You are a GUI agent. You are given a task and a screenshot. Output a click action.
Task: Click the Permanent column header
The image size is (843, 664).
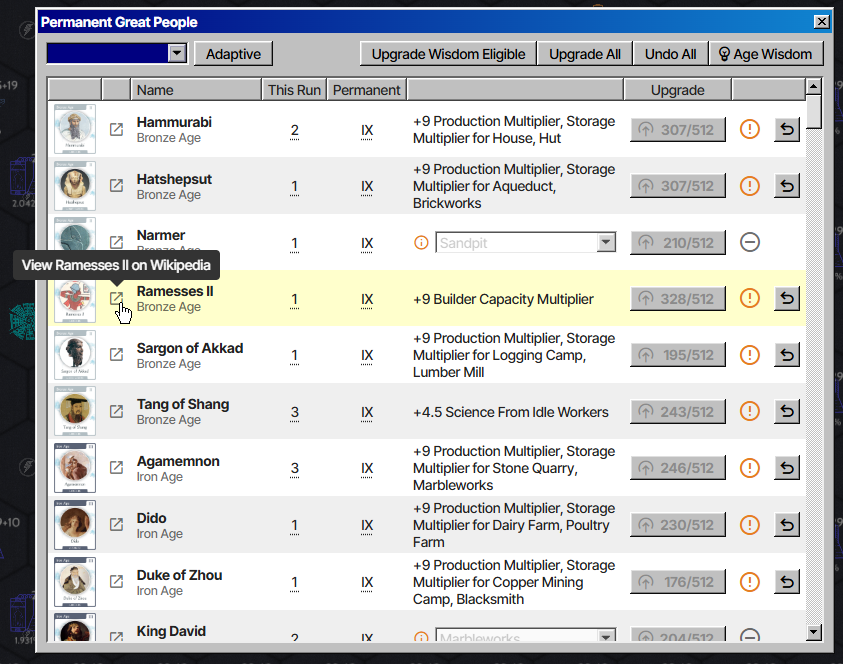(x=367, y=90)
